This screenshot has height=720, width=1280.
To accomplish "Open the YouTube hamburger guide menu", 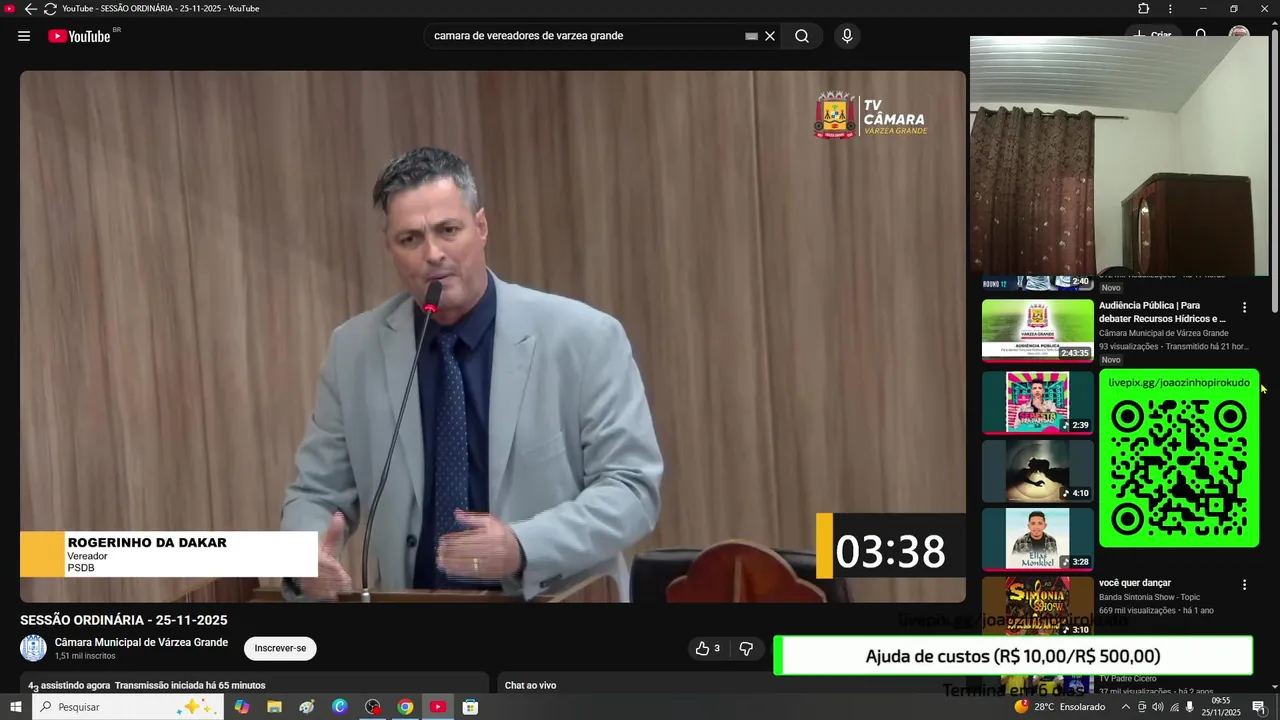I will (24, 36).
